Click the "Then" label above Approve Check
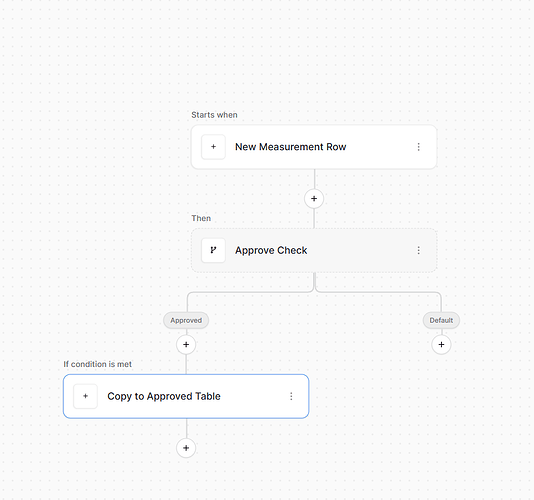The height and width of the screenshot is (500, 534). [x=201, y=218]
